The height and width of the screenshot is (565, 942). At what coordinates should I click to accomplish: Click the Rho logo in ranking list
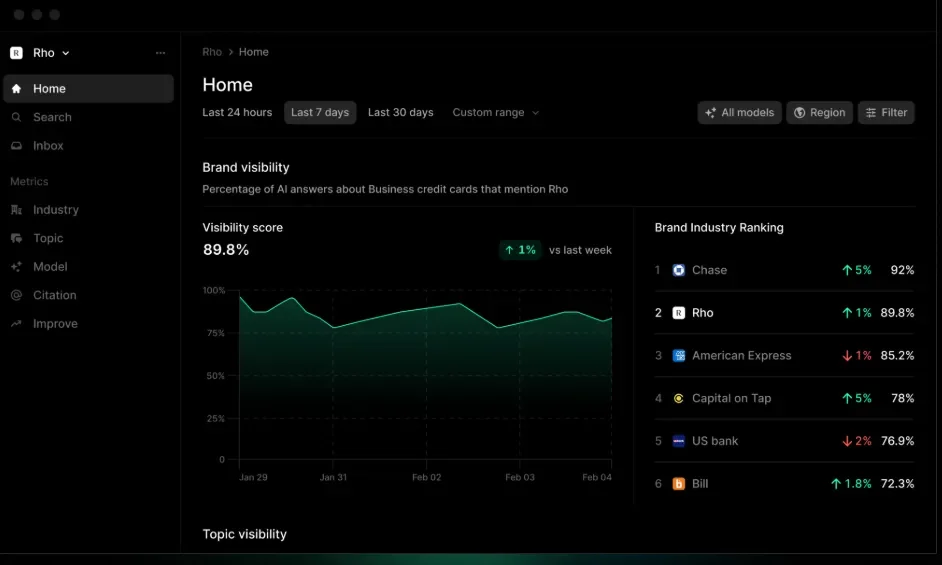(x=679, y=313)
